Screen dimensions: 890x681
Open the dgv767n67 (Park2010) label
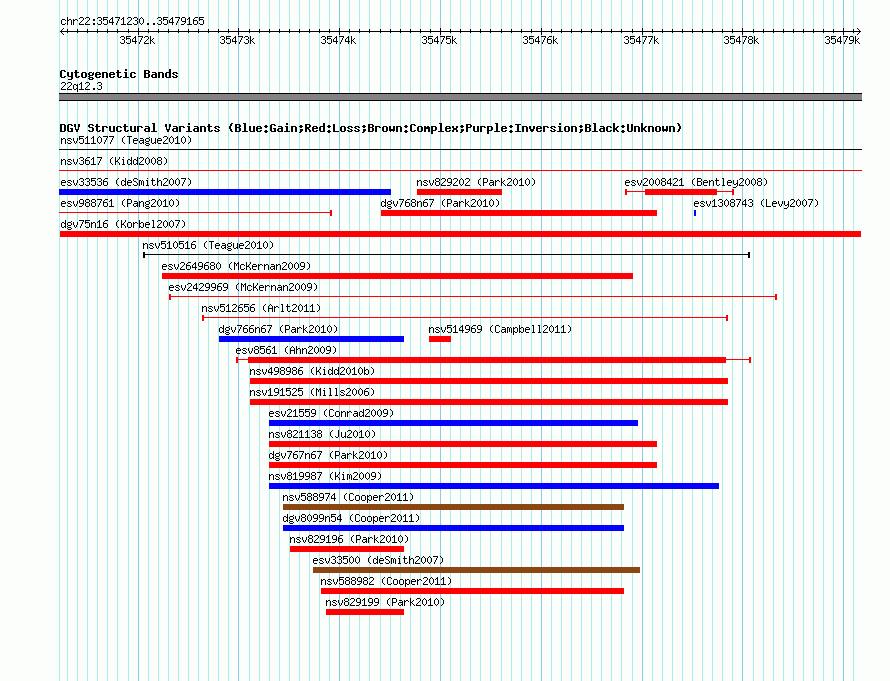[328, 455]
